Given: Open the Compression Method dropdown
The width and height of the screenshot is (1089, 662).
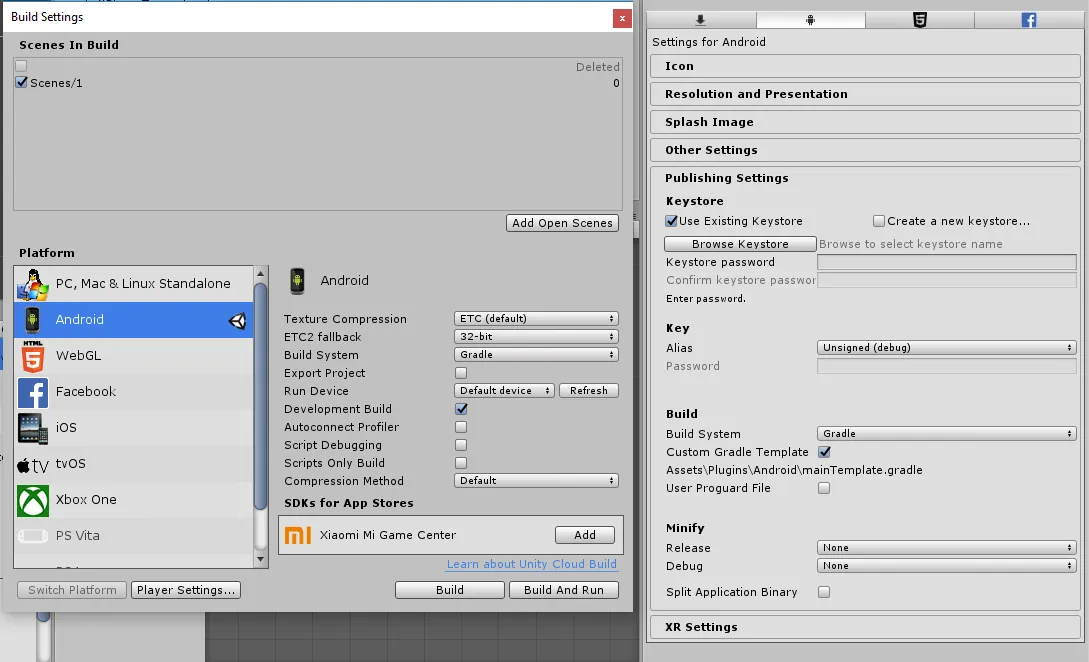Looking at the screenshot, I should pos(536,481).
